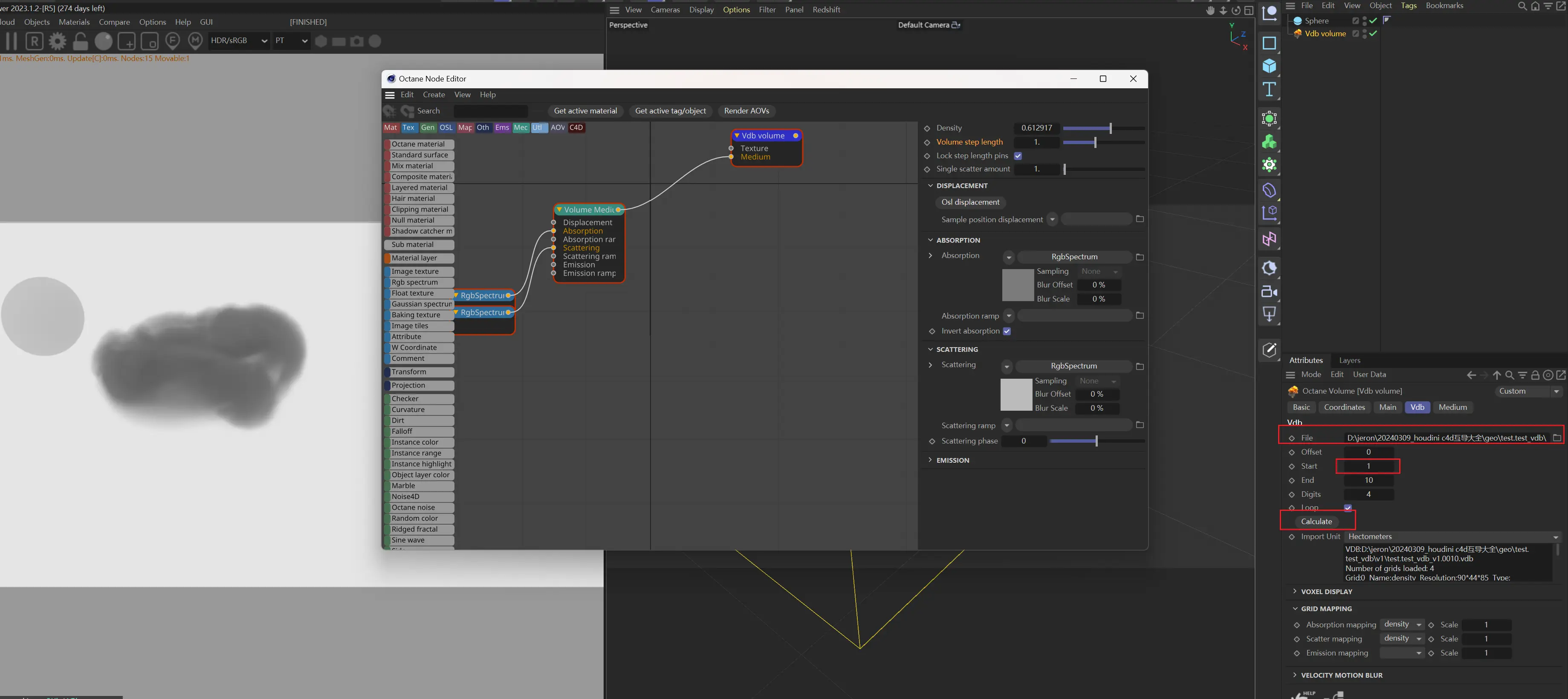The image size is (1568, 699).
Task: Open Live Viewer settings gear icon
Action: point(57,41)
